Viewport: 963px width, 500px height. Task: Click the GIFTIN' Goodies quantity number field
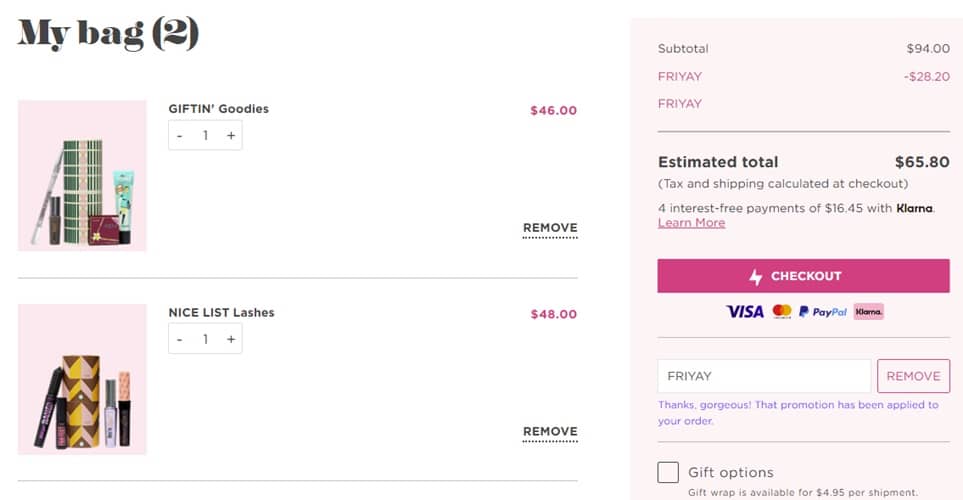click(205, 135)
